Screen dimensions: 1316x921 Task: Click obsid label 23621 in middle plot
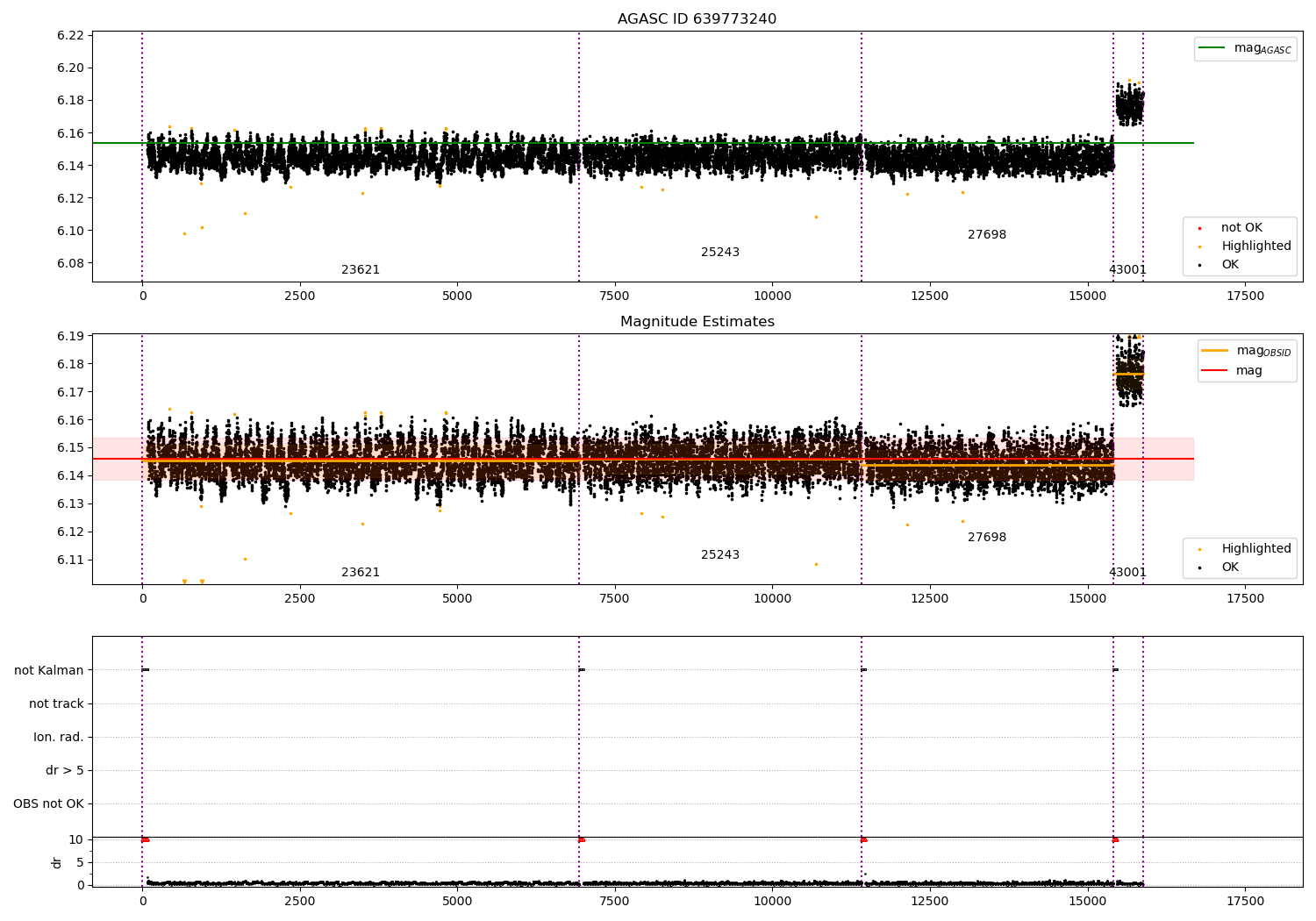click(x=361, y=573)
